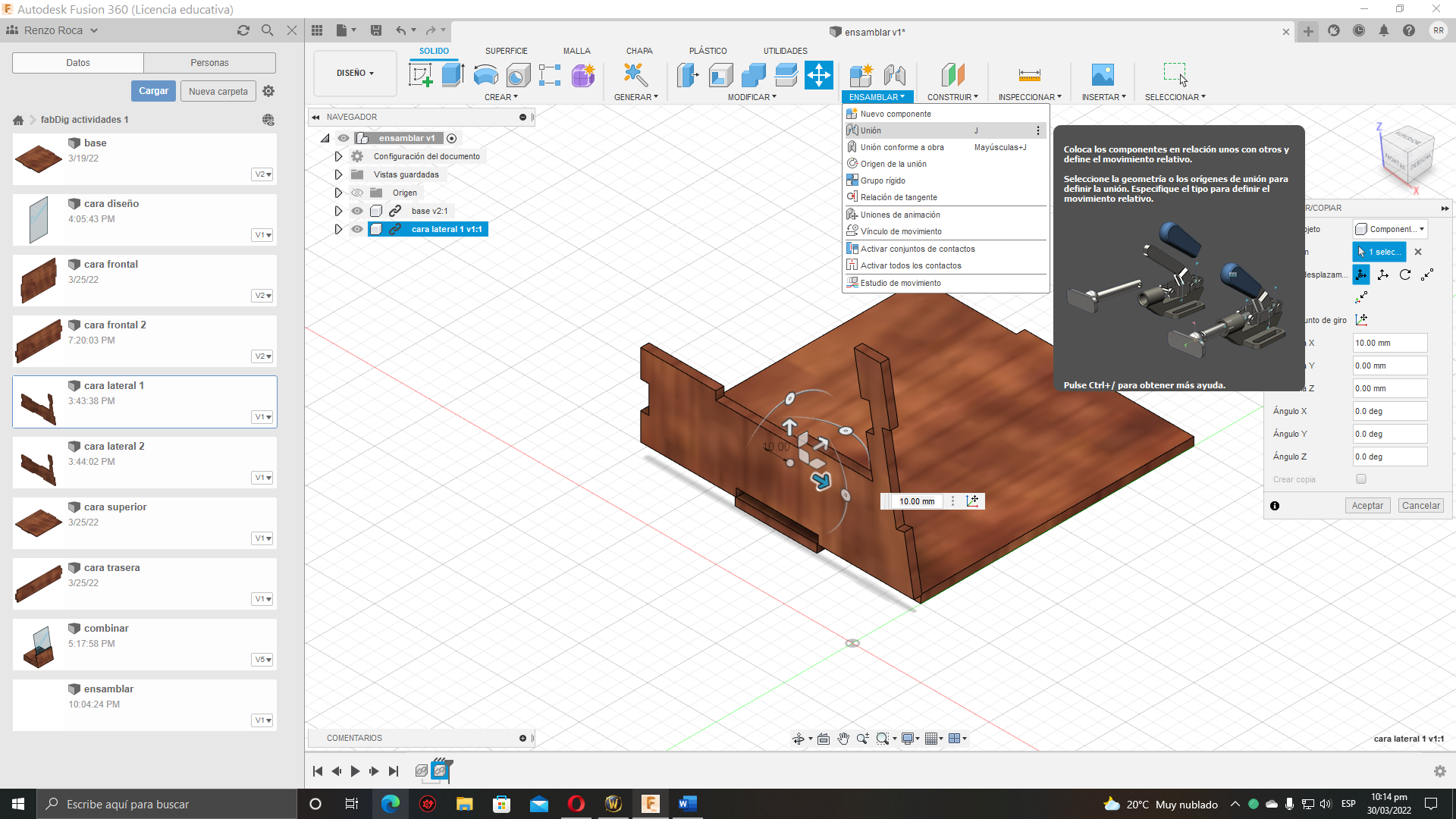The image size is (1456, 819).
Task: Choose Grupo rígido from Ensamblar menu
Action: [x=883, y=180]
